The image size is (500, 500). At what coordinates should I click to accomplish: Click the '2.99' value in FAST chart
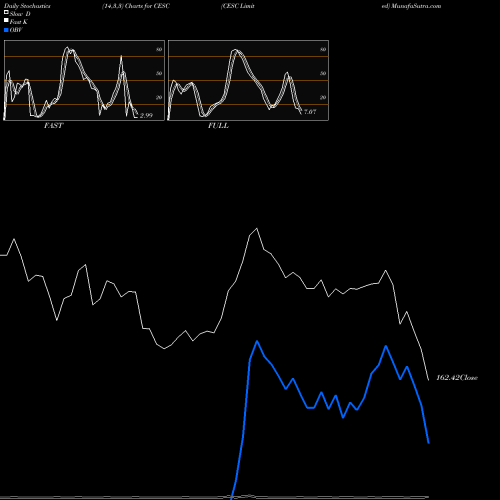pos(146,115)
